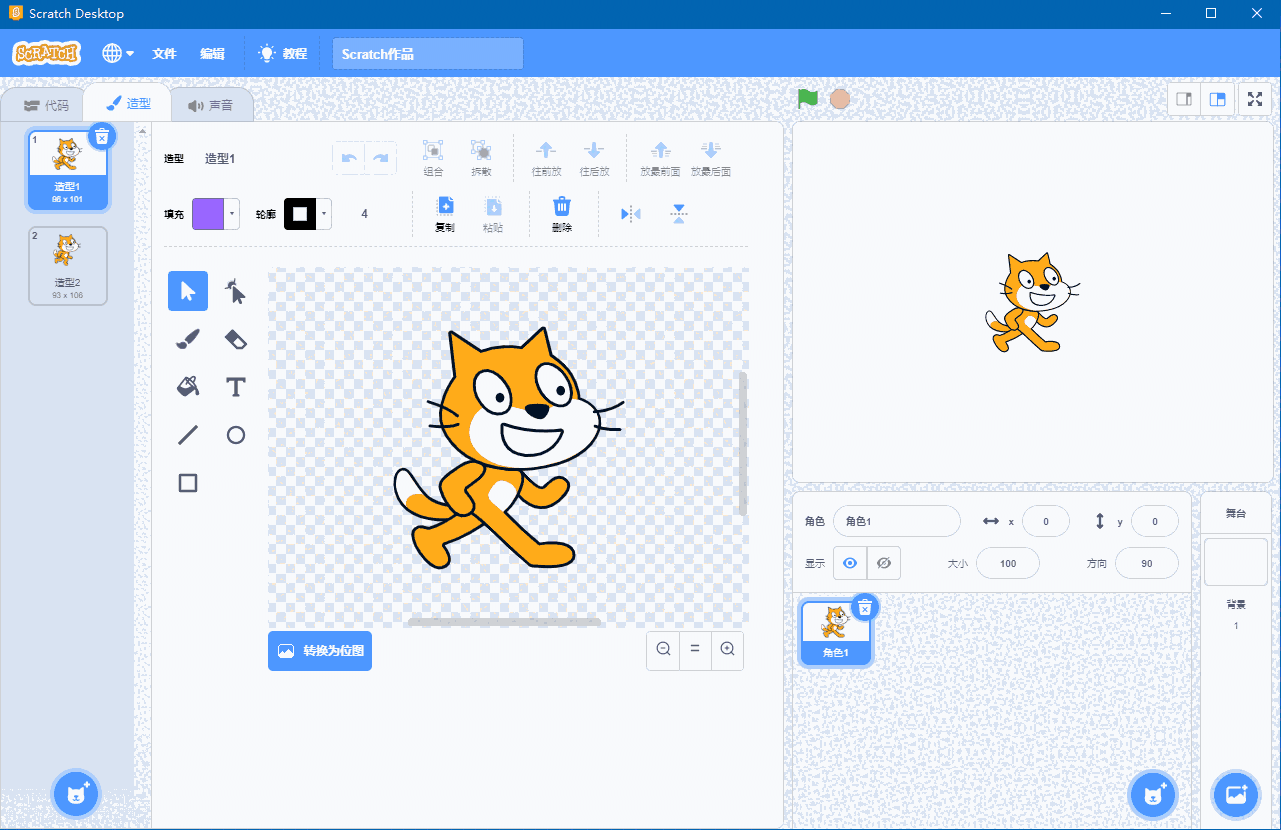Click the costume name field 造型1
Screen dimensions: 1281x830
point(257,158)
